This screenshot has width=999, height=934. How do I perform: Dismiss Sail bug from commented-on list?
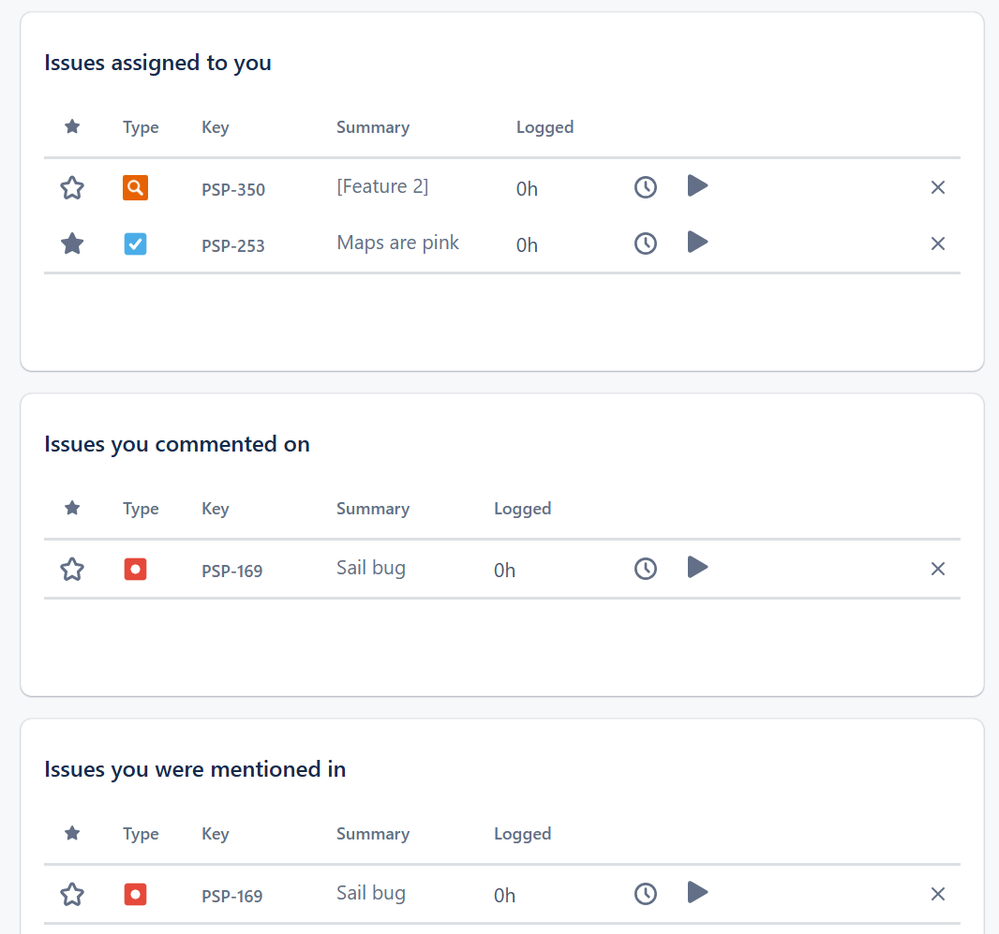coord(938,569)
